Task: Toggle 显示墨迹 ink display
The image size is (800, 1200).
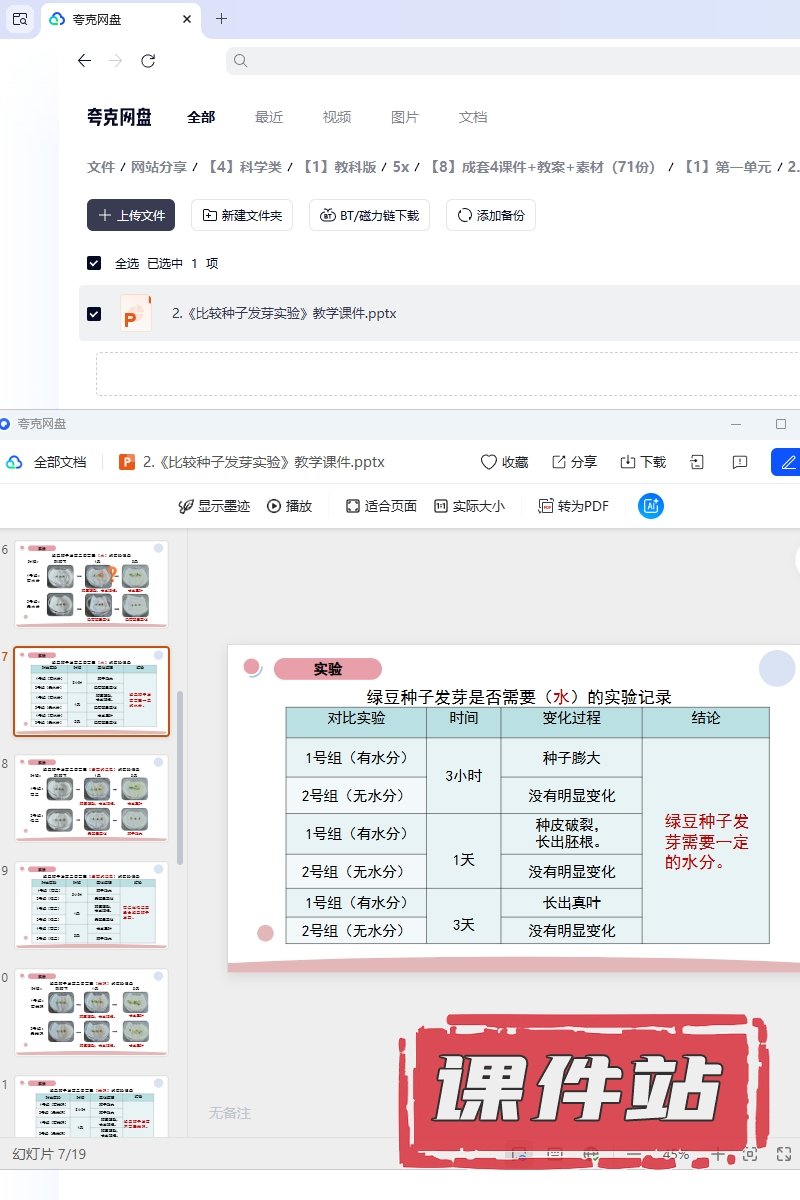Action: (x=213, y=506)
